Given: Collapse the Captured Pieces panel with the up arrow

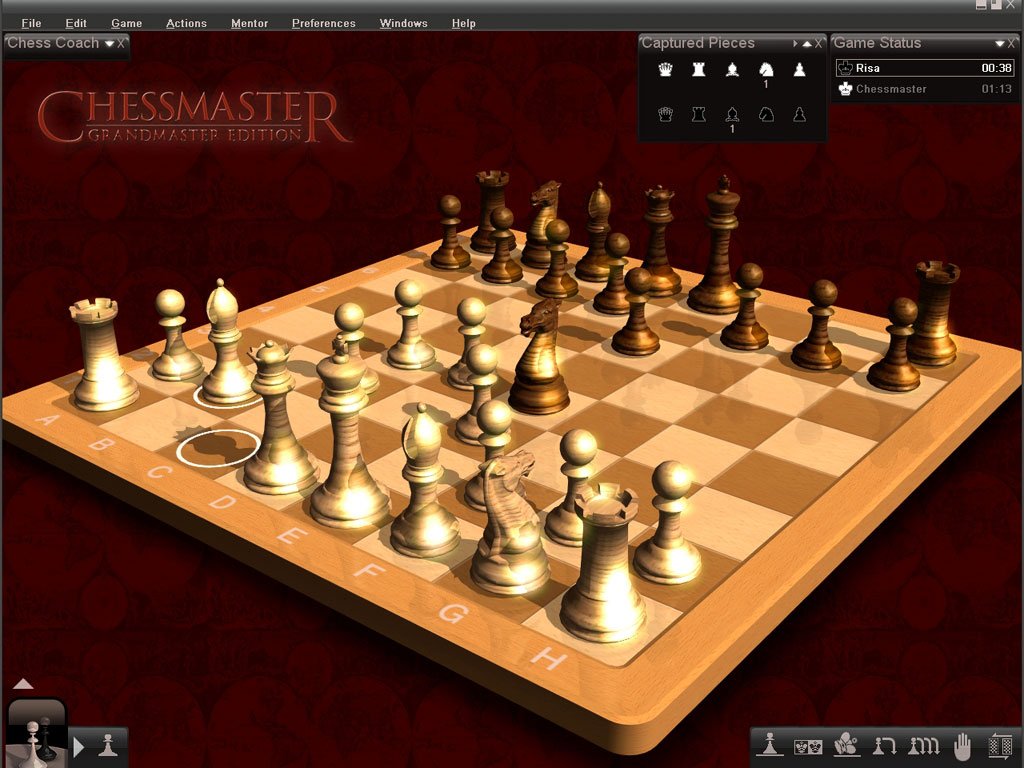Looking at the screenshot, I should point(807,43).
